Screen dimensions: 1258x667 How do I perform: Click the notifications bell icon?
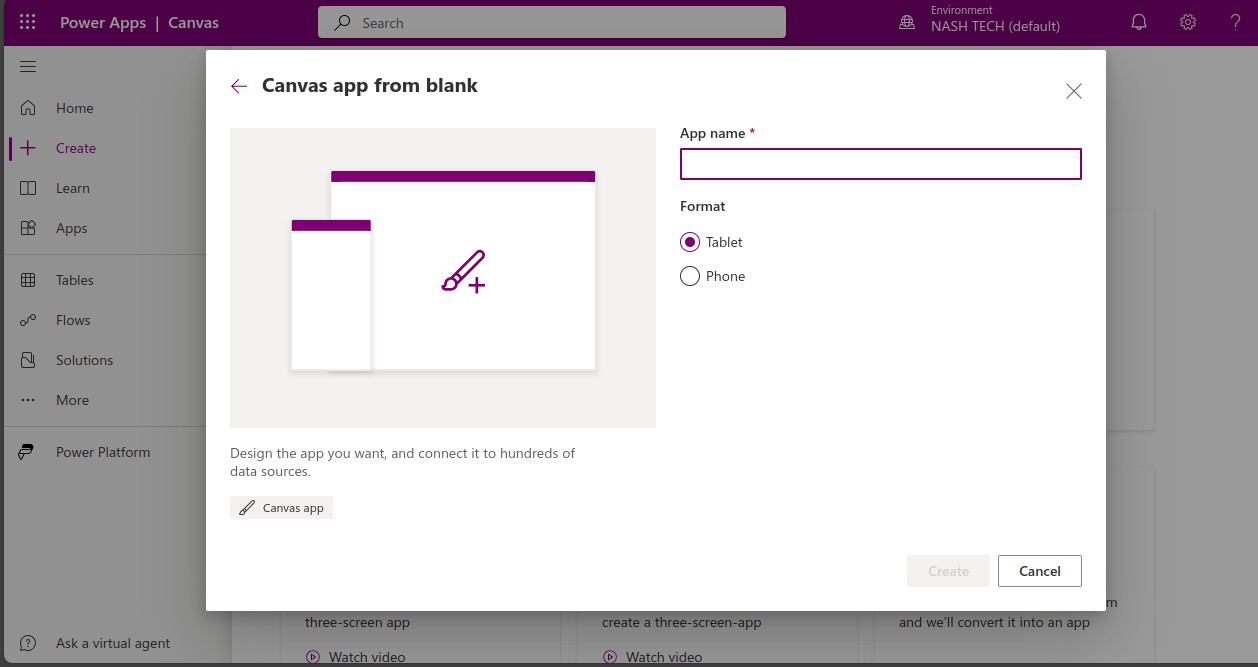click(x=1138, y=22)
